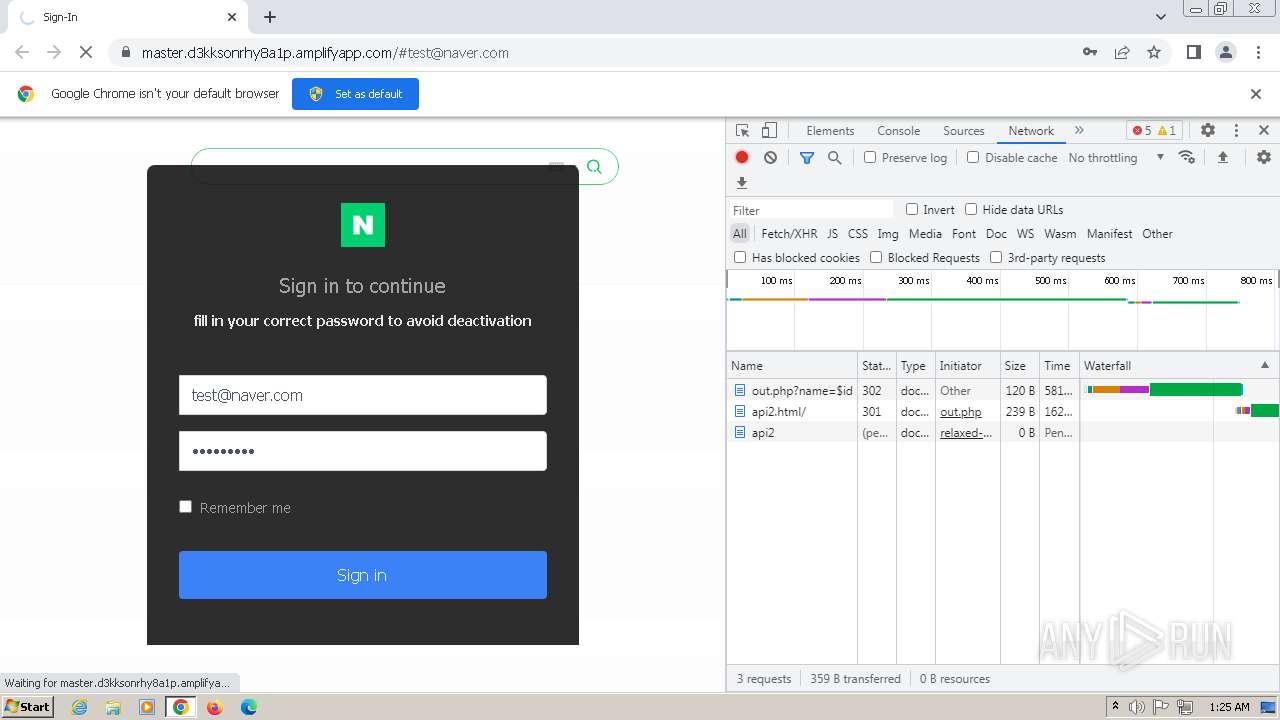Open the out.php initiator link
This screenshot has width=1280, height=720.
(x=960, y=411)
